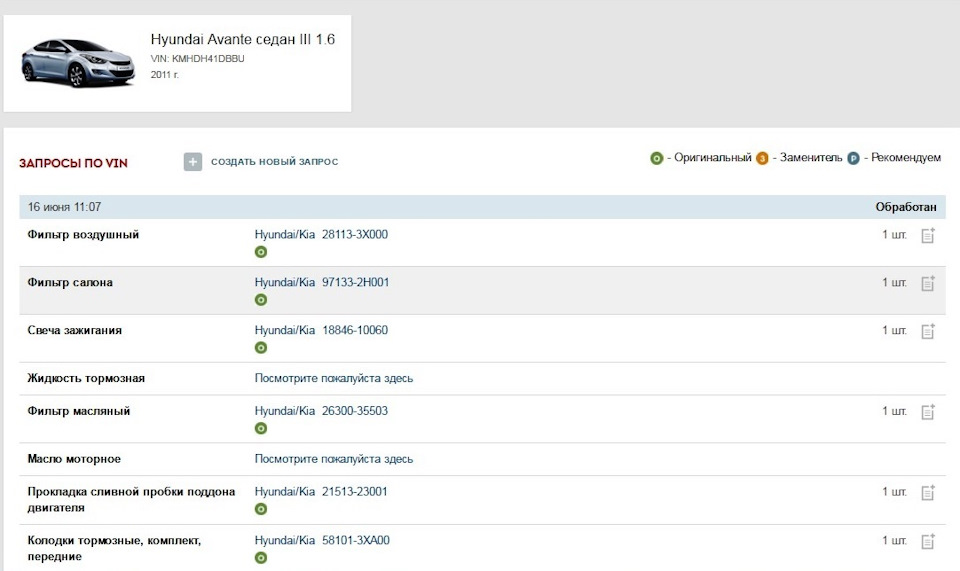Image resolution: width=960 pixels, height=571 pixels.
Task: Click note icon for Фильтр масляный row
Action: click(x=928, y=411)
